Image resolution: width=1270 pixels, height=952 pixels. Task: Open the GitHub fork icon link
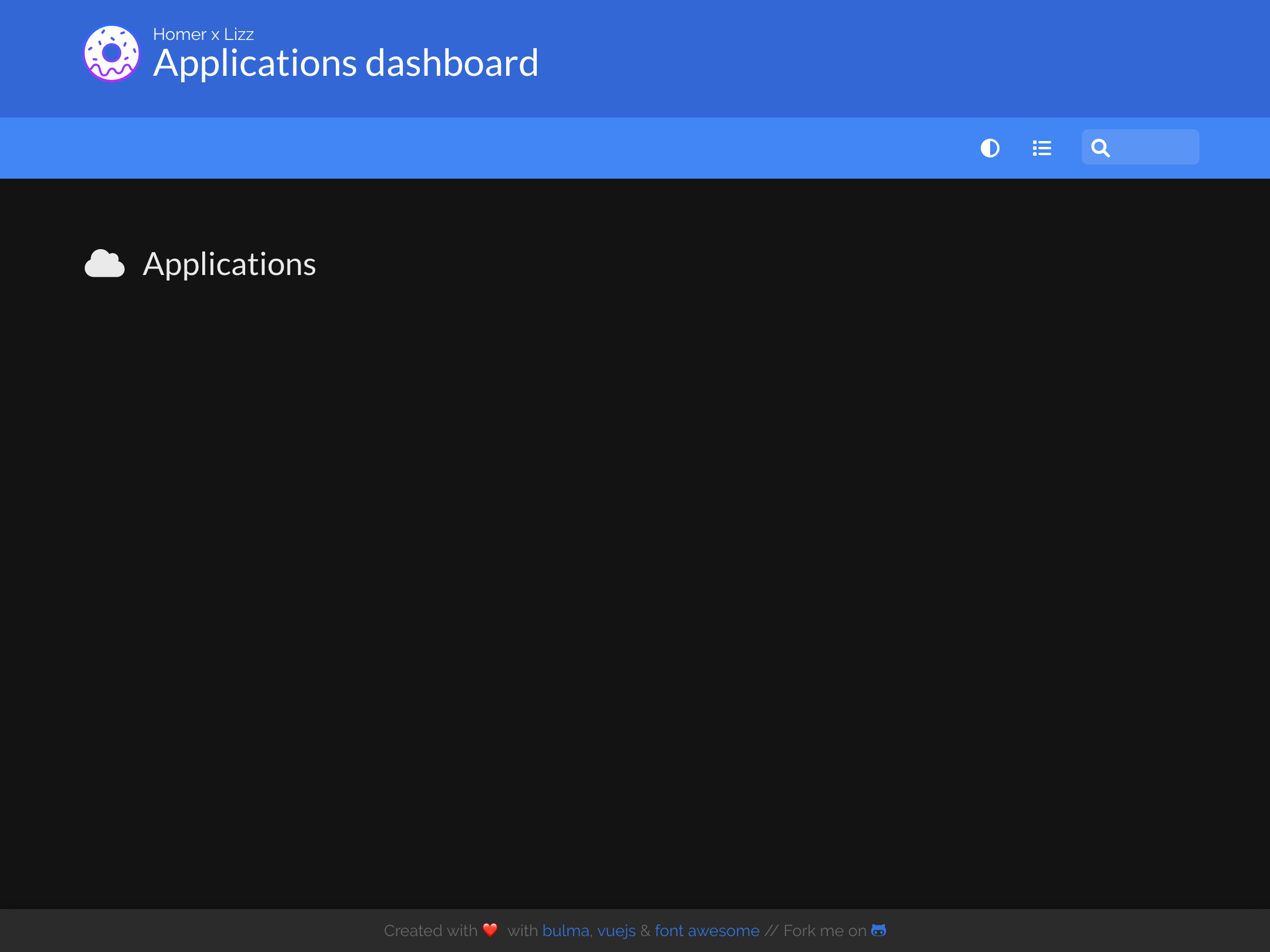[x=878, y=930]
